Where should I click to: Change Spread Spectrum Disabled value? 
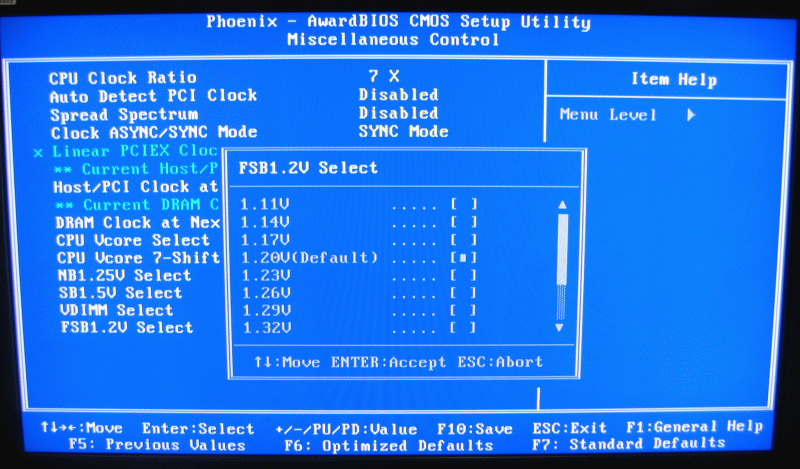[398, 113]
